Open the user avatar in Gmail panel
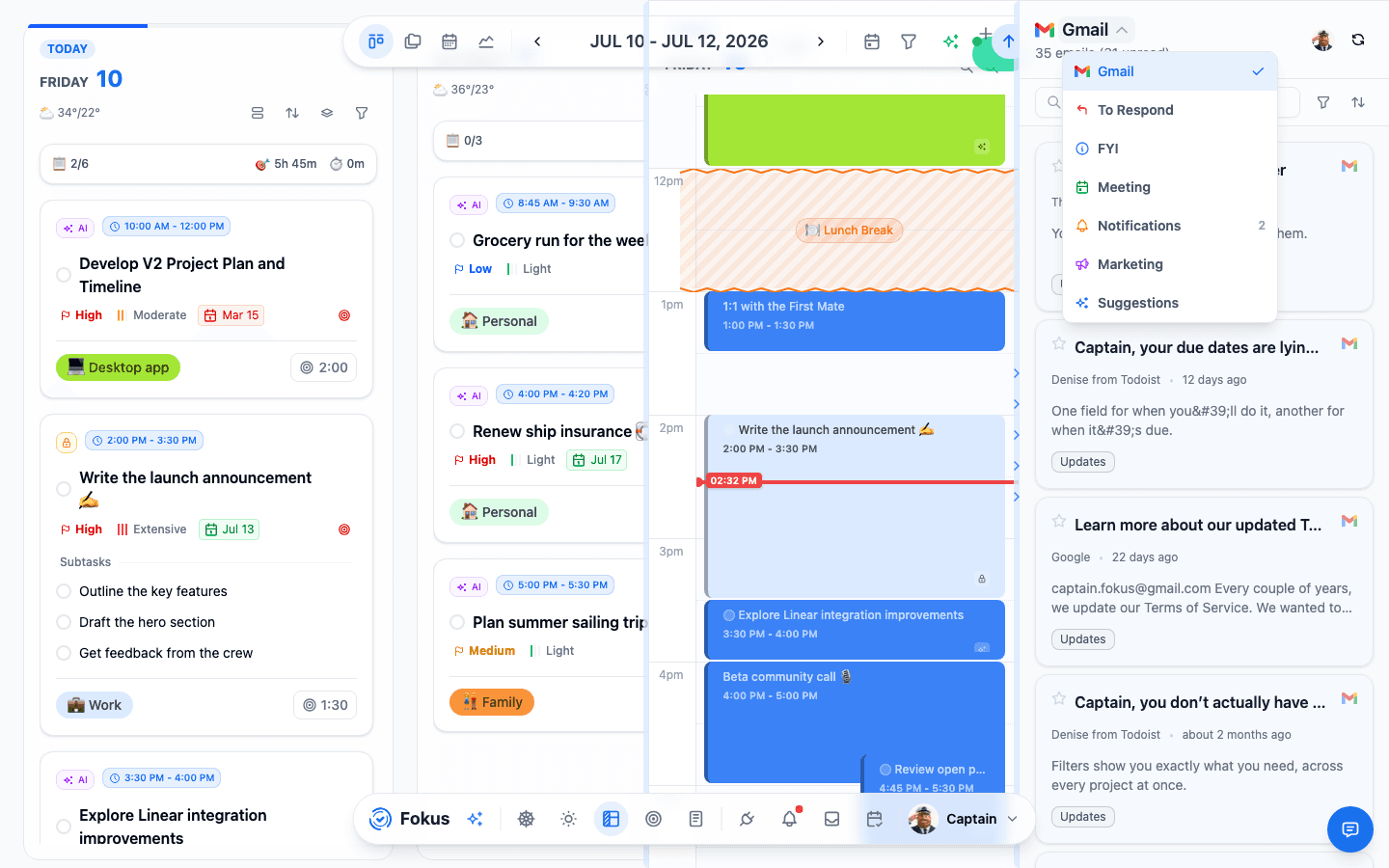The image size is (1389, 868). pyautogui.click(x=1322, y=40)
